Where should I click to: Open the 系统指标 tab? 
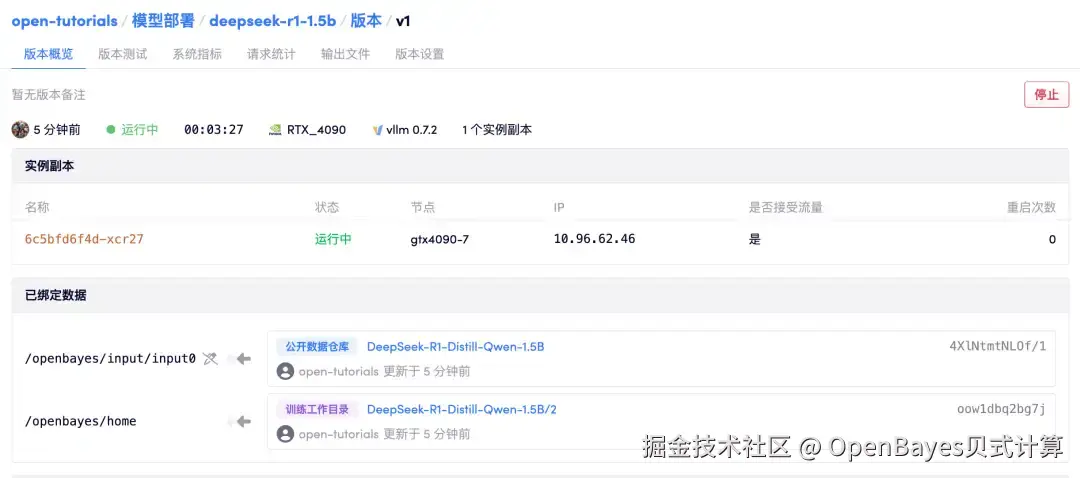point(197,54)
